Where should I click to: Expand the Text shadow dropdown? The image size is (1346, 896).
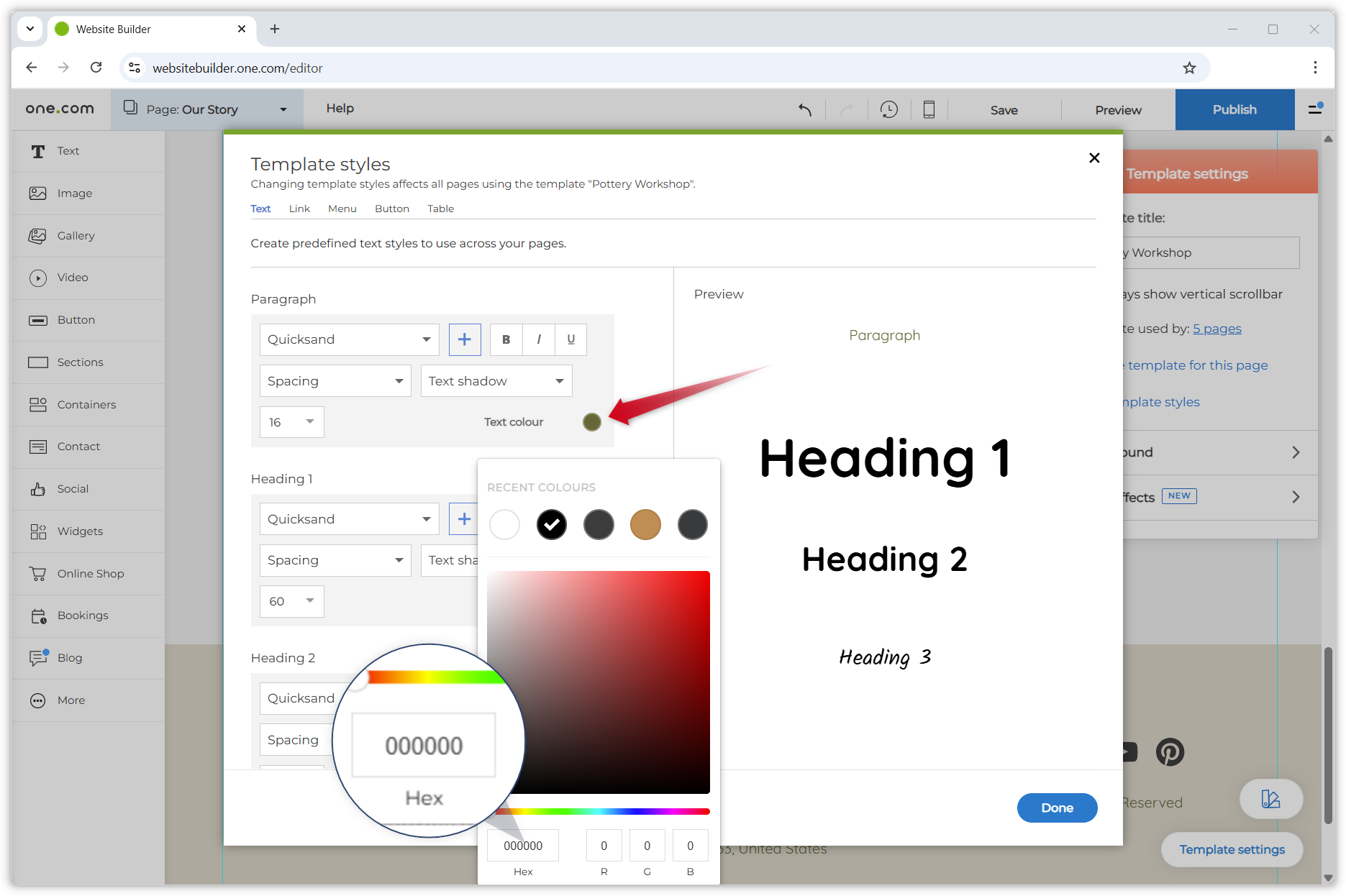pos(496,380)
